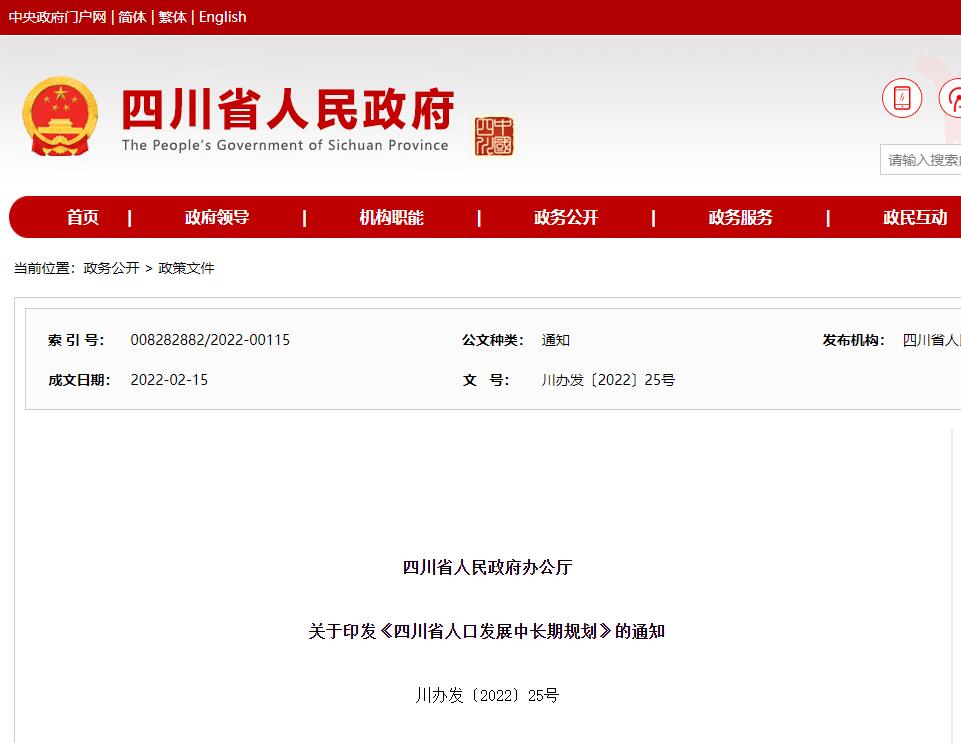Viewport: 961px width, 743px height.
Task: Click the 四川省人民政府 site title
Action: 288,109
